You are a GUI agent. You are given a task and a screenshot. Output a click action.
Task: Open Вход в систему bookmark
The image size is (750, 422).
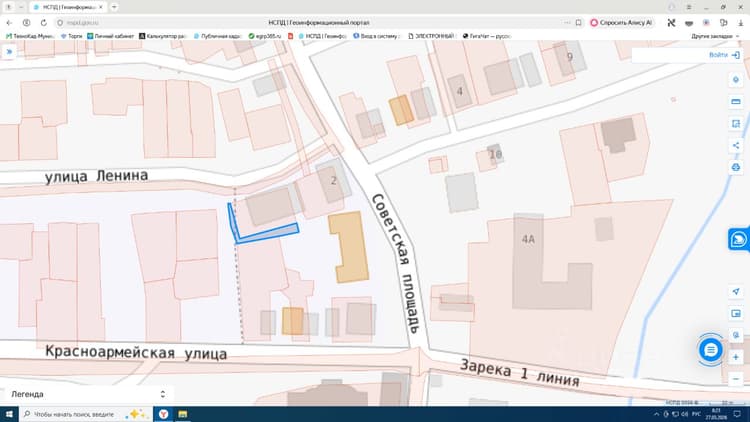coord(376,36)
